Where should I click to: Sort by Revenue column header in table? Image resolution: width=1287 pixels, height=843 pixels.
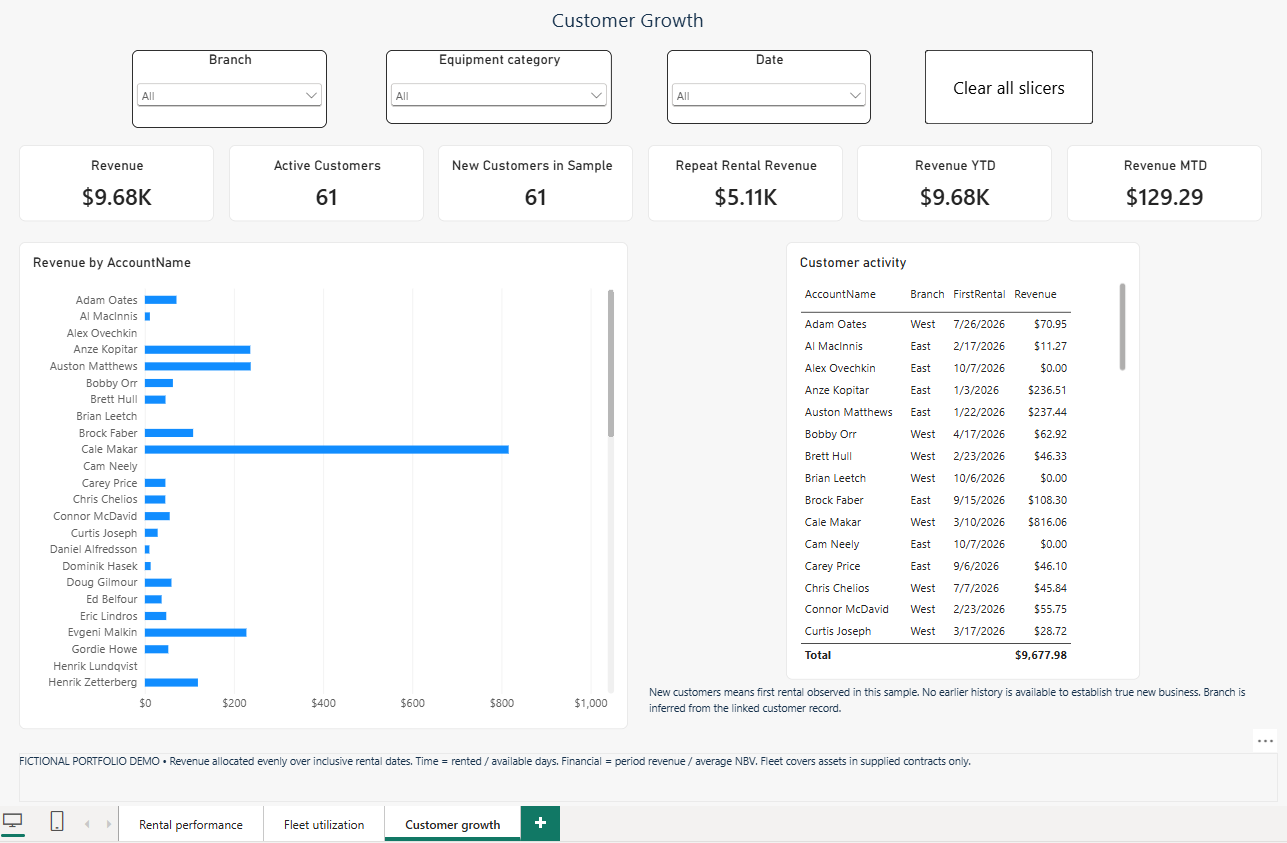click(1035, 294)
